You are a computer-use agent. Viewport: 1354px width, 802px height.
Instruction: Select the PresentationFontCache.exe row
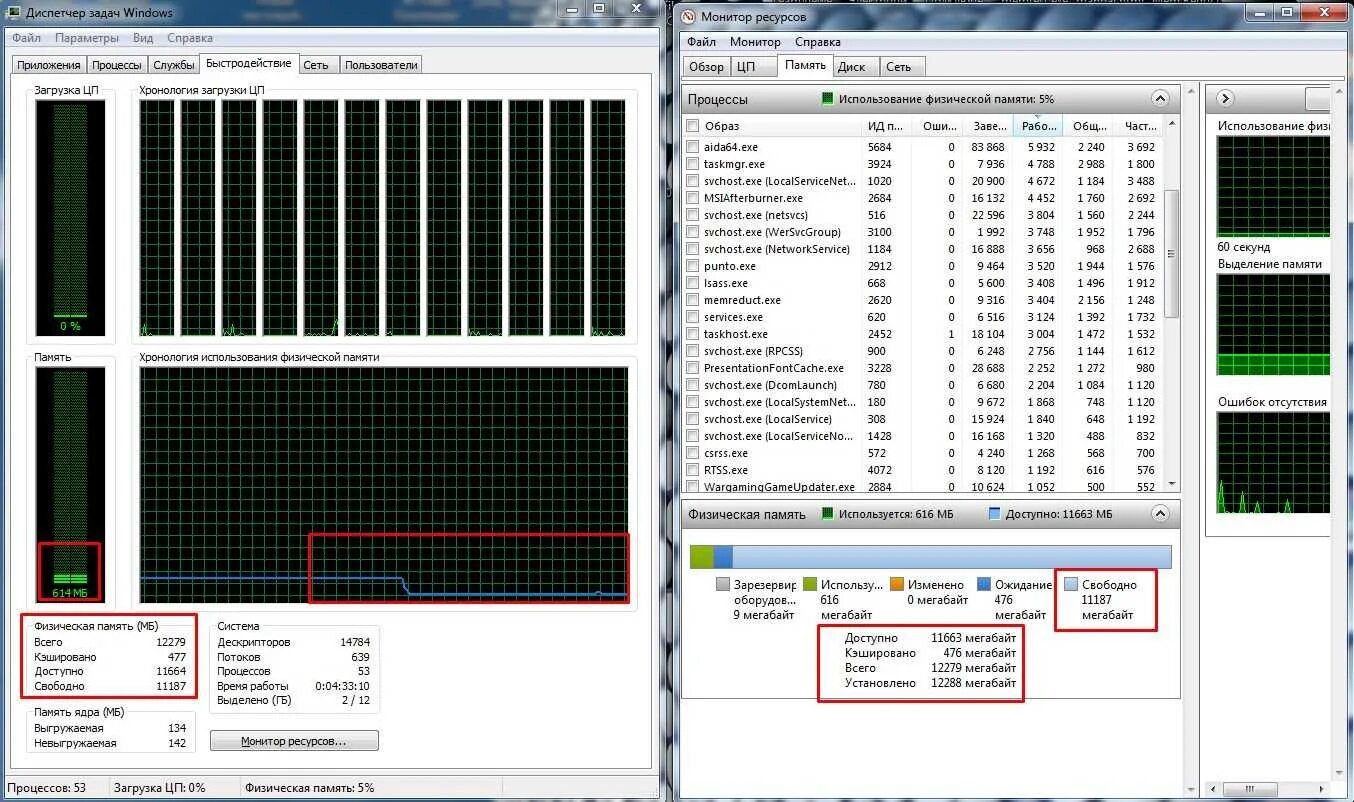click(921, 368)
